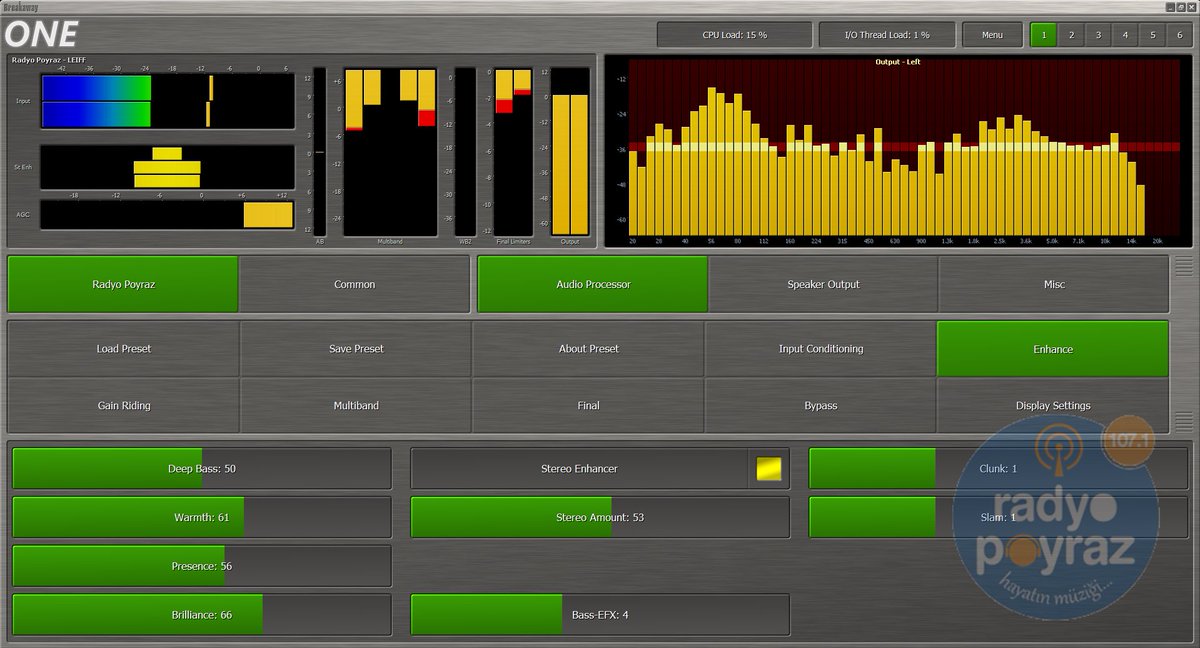Restore down the Breakaway window

pyautogui.click(x=1180, y=6)
